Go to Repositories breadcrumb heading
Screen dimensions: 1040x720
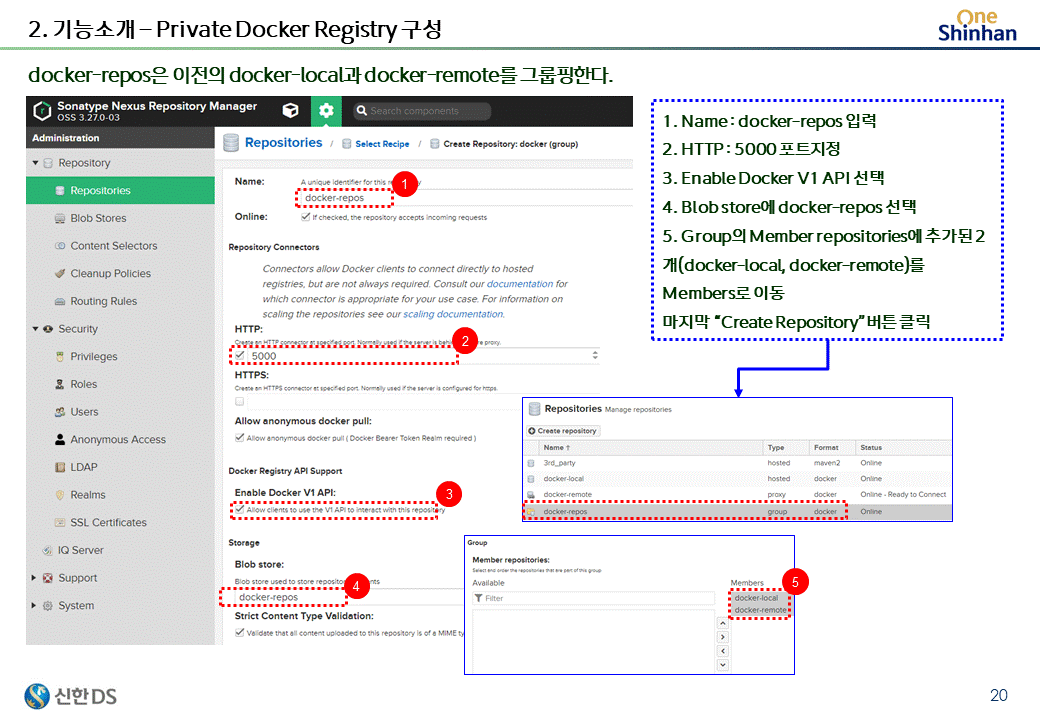283,143
